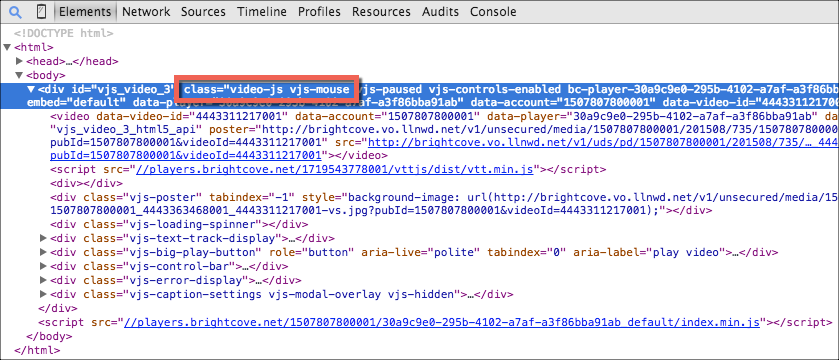The width and height of the screenshot is (839, 360).
Task: Collapse the body element
Action: point(19,75)
